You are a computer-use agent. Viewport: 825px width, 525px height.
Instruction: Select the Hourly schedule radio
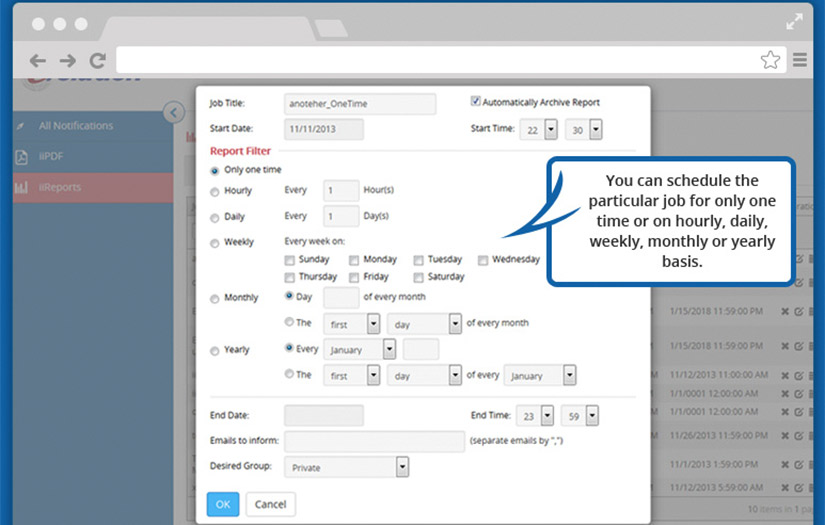click(215, 192)
